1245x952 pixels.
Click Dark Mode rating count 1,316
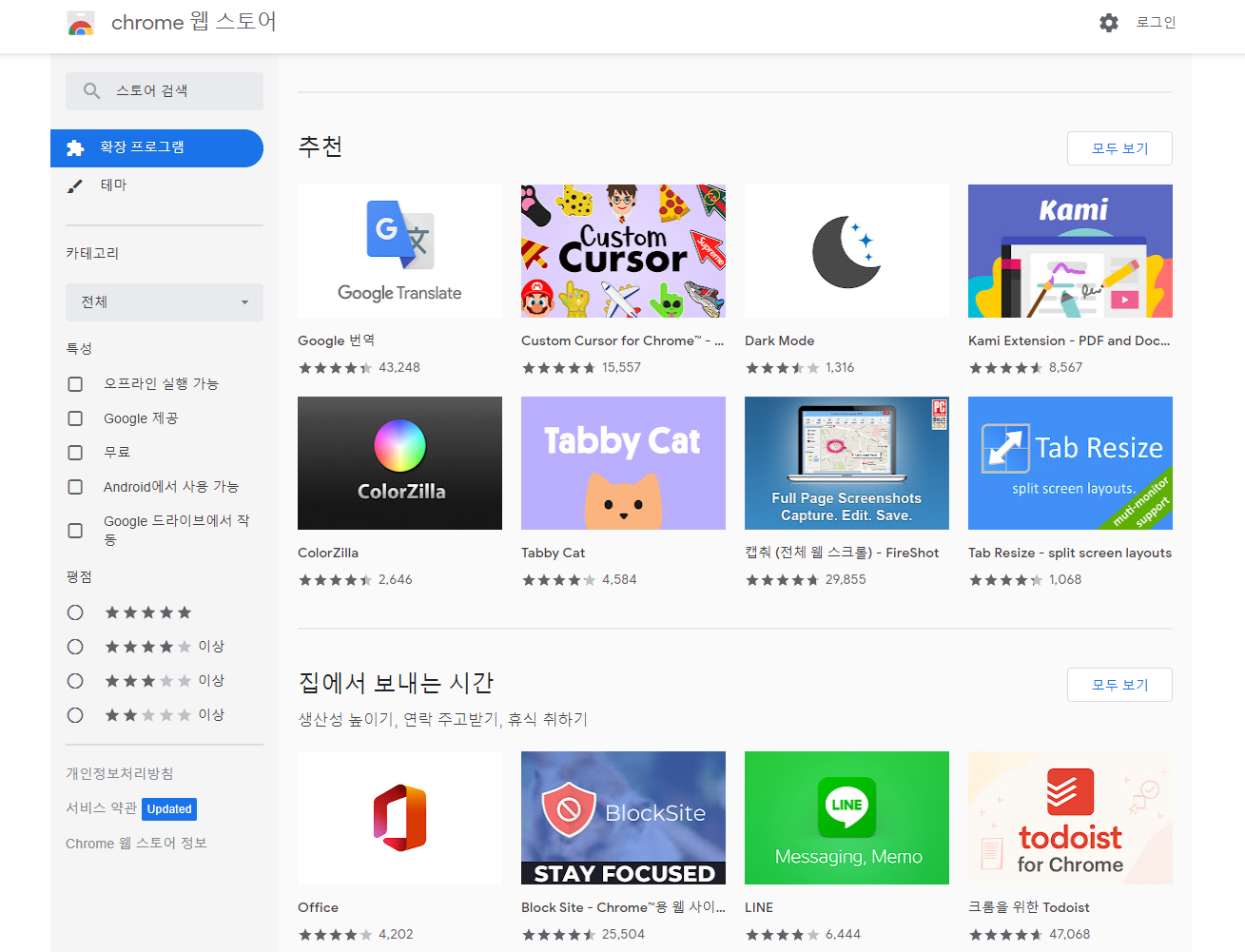coord(840,367)
